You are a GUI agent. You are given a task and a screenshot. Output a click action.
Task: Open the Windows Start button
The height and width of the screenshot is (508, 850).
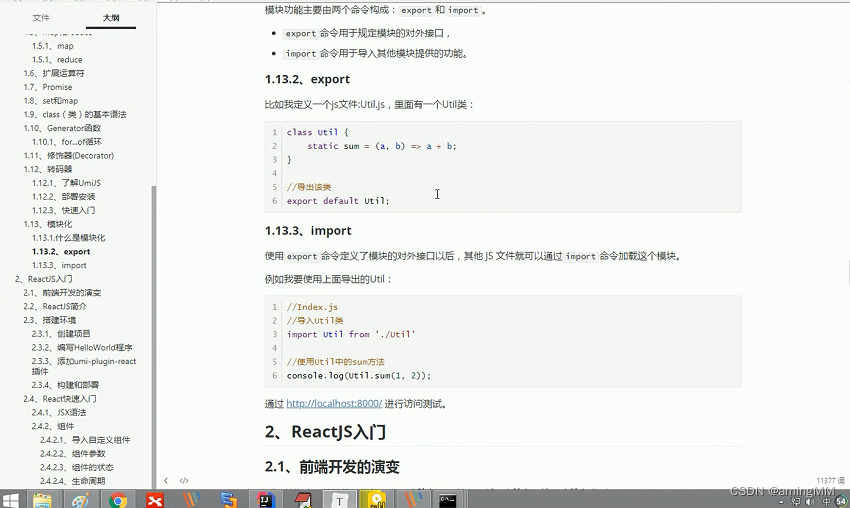[10, 500]
